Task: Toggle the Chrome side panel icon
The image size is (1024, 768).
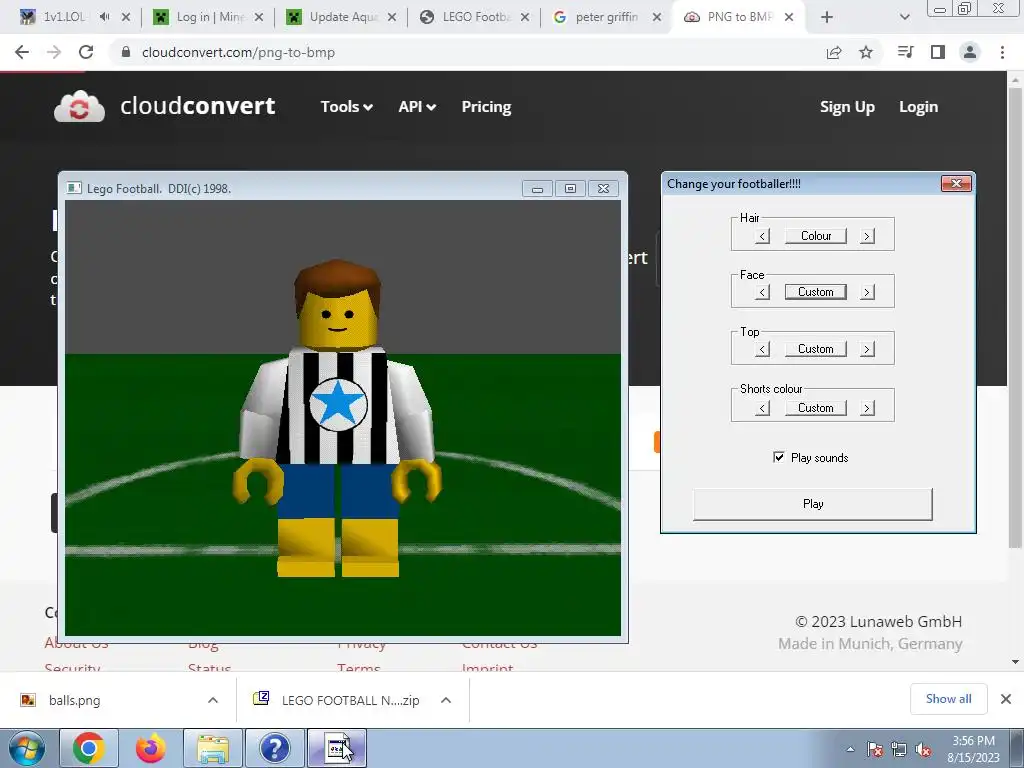Action: click(938, 52)
